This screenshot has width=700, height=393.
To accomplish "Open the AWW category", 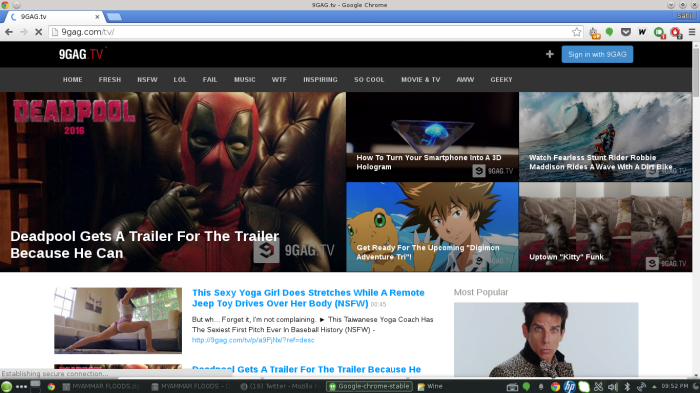I will click(465, 79).
